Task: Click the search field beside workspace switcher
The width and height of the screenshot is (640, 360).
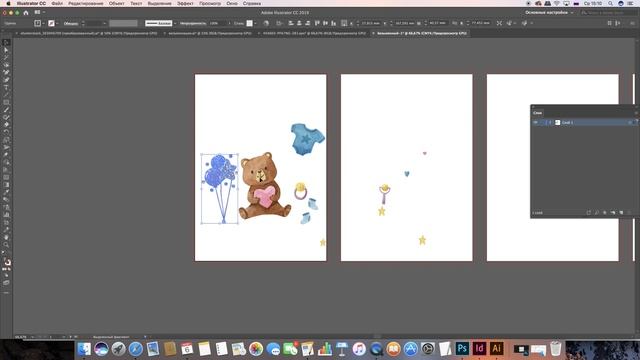Action: click(608, 13)
